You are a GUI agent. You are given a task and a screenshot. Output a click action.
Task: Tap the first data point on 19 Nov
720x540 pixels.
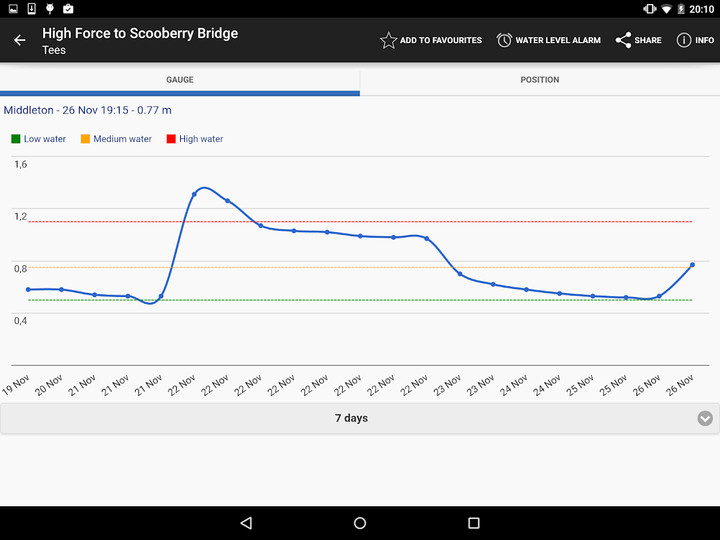tap(28, 289)
